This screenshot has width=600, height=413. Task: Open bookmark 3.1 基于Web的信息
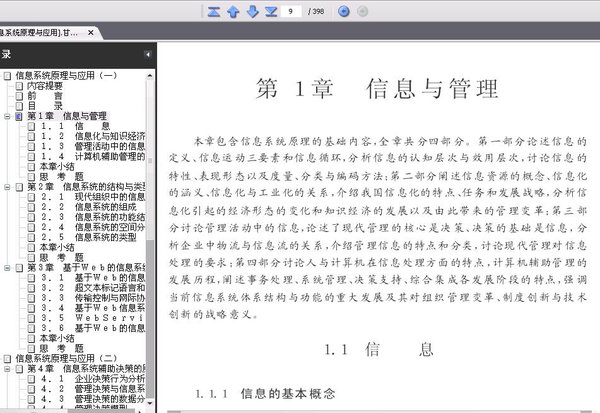(x=93, y=278)
